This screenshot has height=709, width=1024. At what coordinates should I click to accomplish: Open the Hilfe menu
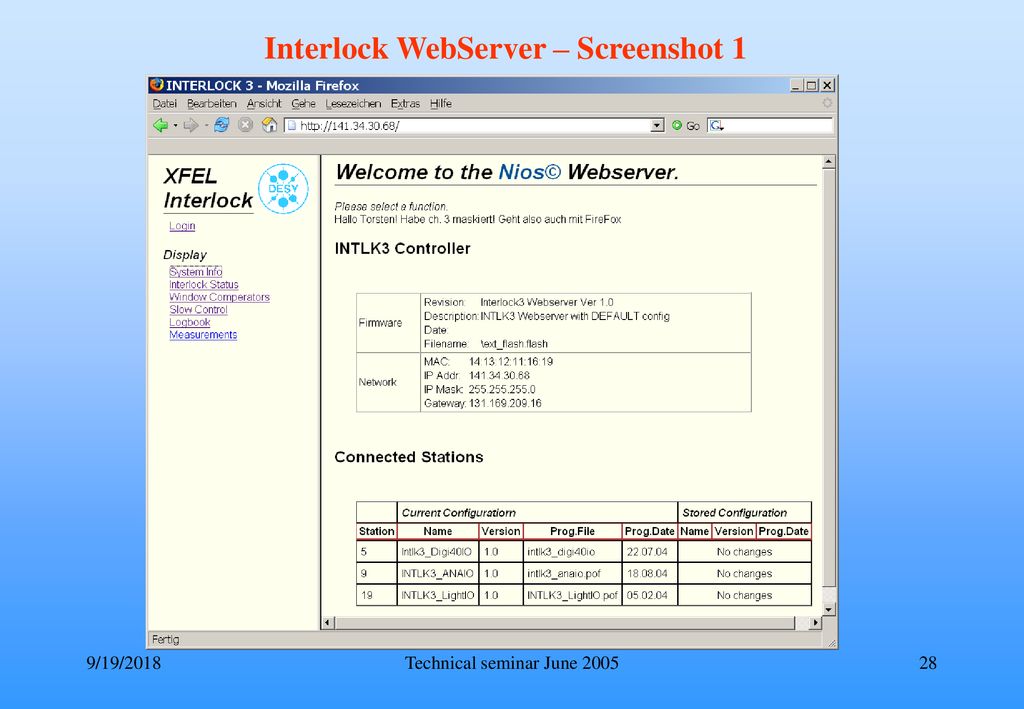[x=441, y=104]
